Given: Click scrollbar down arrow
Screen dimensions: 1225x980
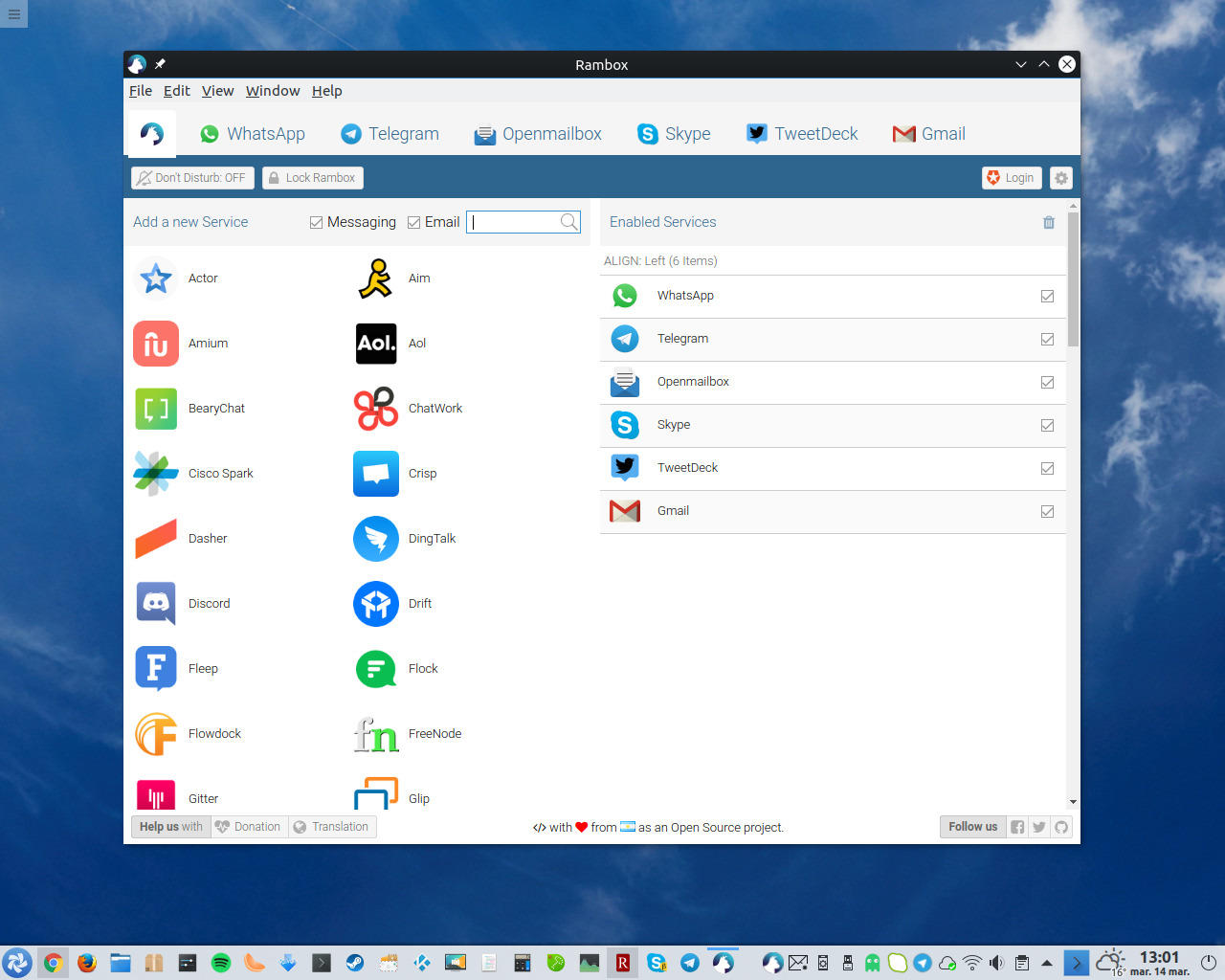Looking at the screenshot, I should [1073, 802].
